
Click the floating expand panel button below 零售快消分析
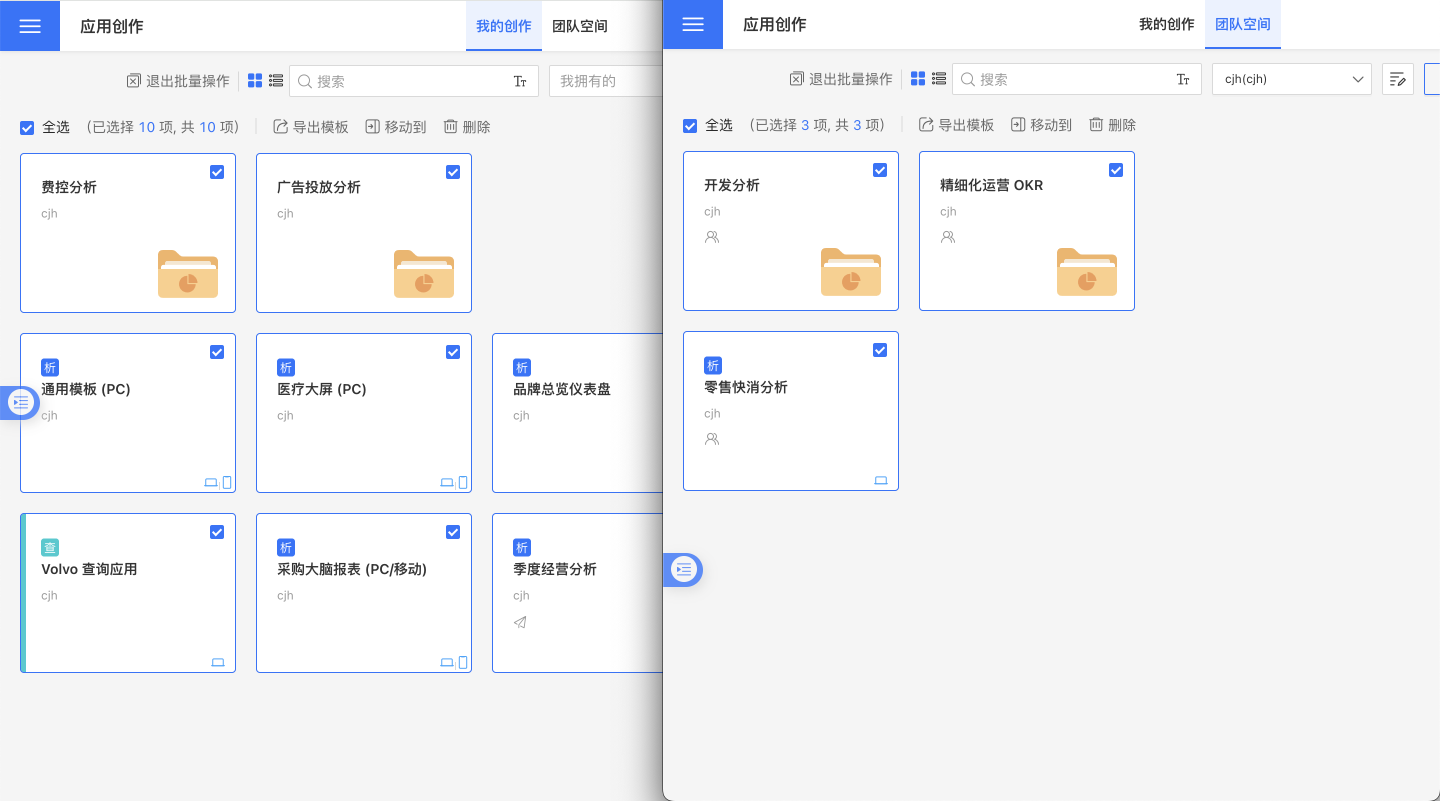(x=684, y=570)
